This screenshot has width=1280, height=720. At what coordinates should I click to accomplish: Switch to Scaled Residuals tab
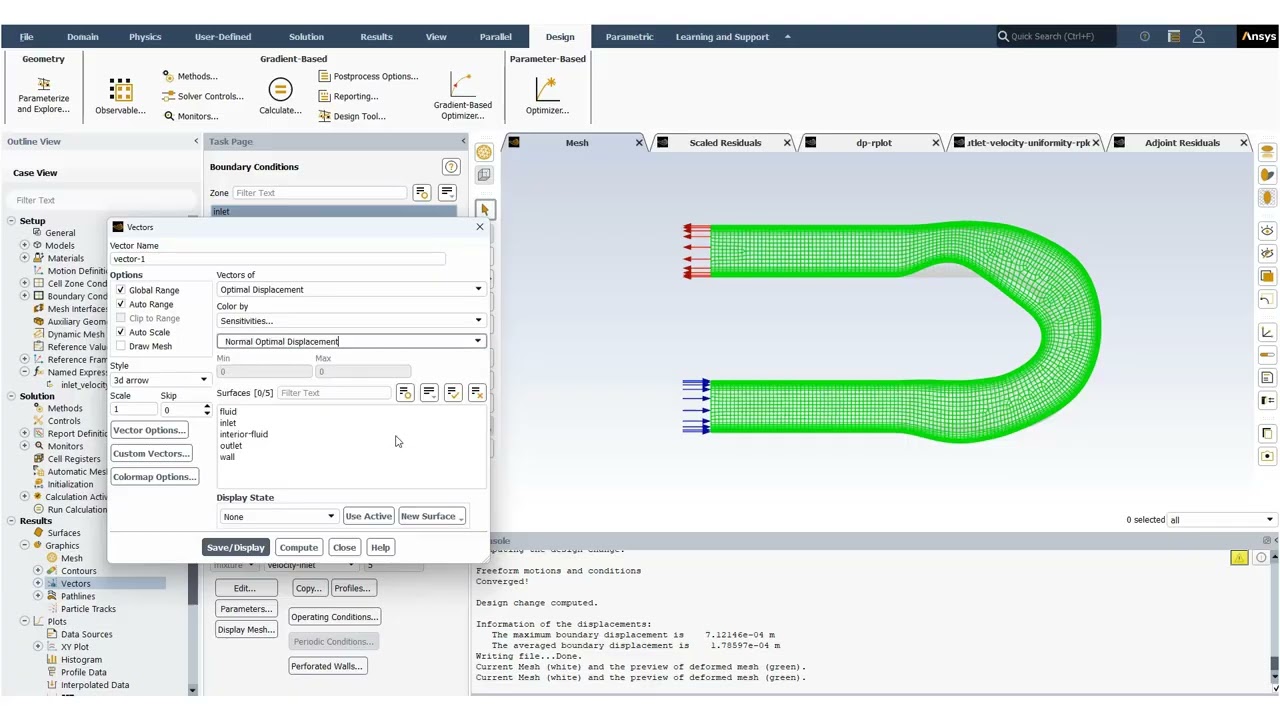pos(725,143)
